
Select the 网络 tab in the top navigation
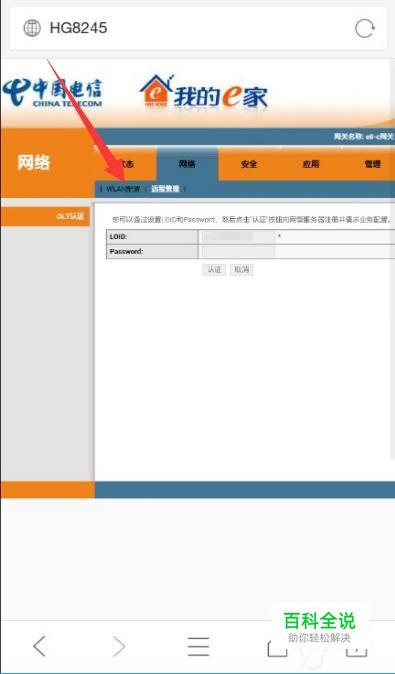187,164
